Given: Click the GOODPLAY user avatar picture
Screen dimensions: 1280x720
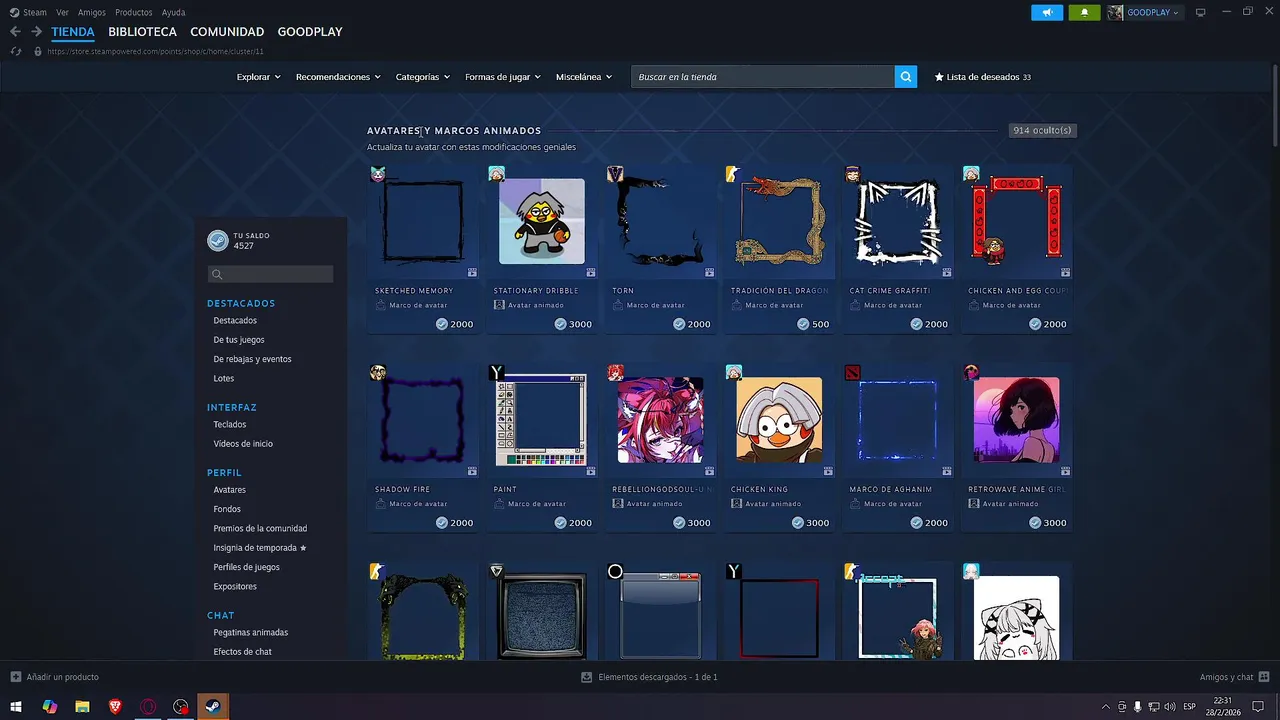Looking at the screenshot, I should coord(1115,12).
